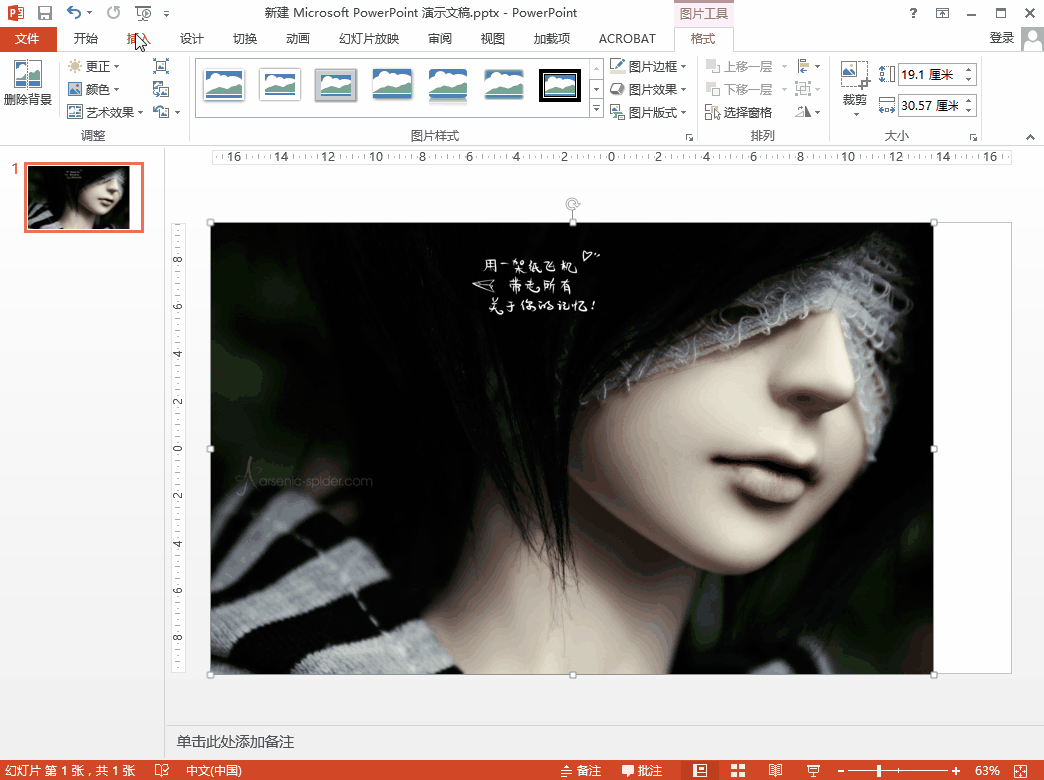This screenshot has width=1044, height=780.
Task: Switch to Reading view in status bar
Action: (775, 771)
